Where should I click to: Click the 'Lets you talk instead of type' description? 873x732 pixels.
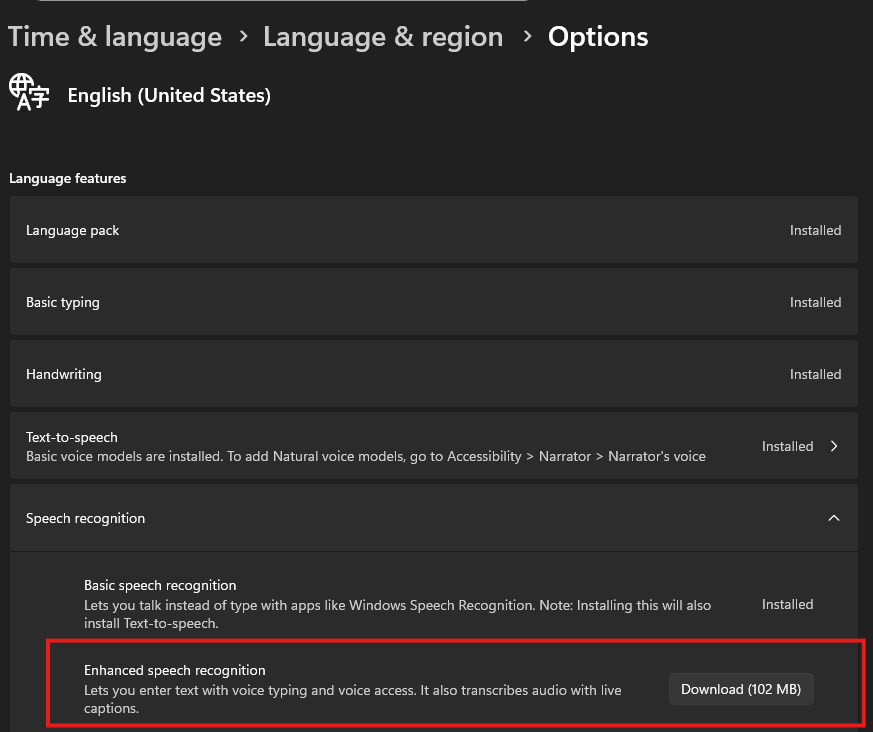click(398, 614)
